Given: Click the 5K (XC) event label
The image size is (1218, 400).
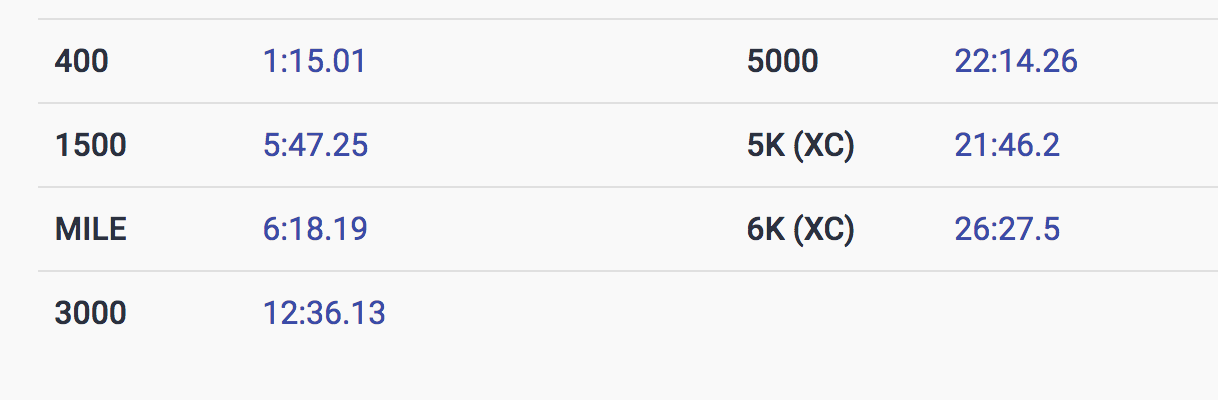Looking at the screenshot, I should click(x=801, y=146).
